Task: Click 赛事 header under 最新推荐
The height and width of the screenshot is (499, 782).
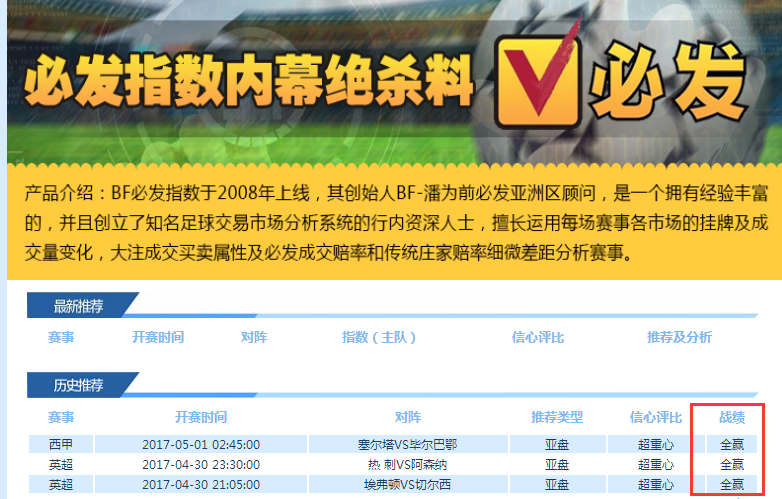Action: pyautogui.click(x=61, y=337)
